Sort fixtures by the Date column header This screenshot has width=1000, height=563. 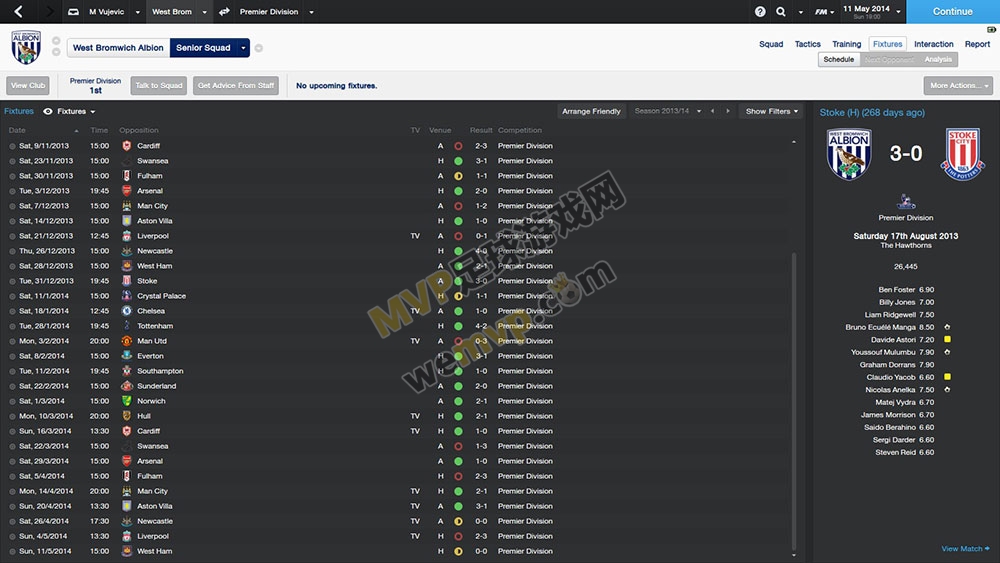[17, 130]
